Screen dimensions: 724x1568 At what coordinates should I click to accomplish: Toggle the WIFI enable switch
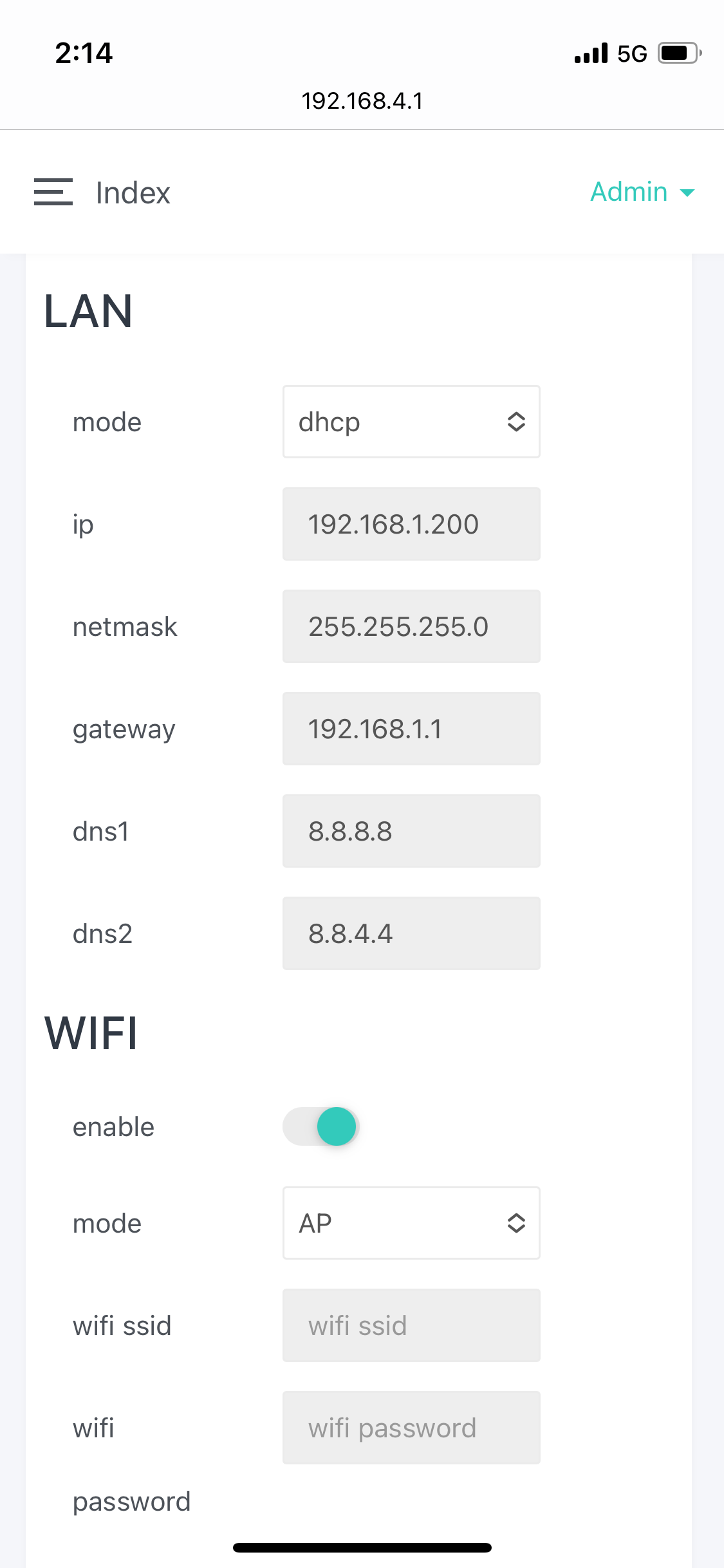[x=320, y=1126]
